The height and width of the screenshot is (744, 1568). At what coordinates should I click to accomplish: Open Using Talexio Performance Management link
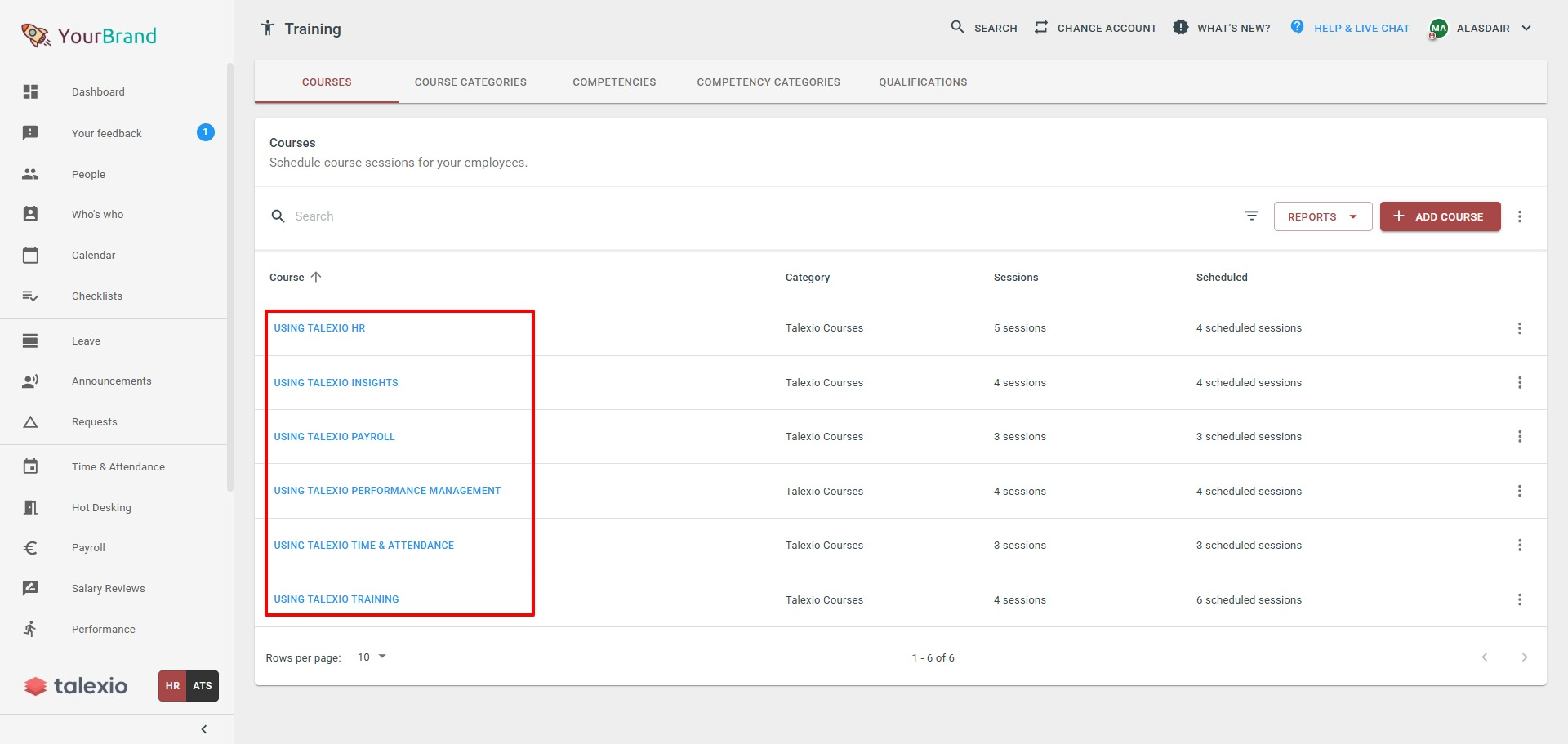coord(387,491)
